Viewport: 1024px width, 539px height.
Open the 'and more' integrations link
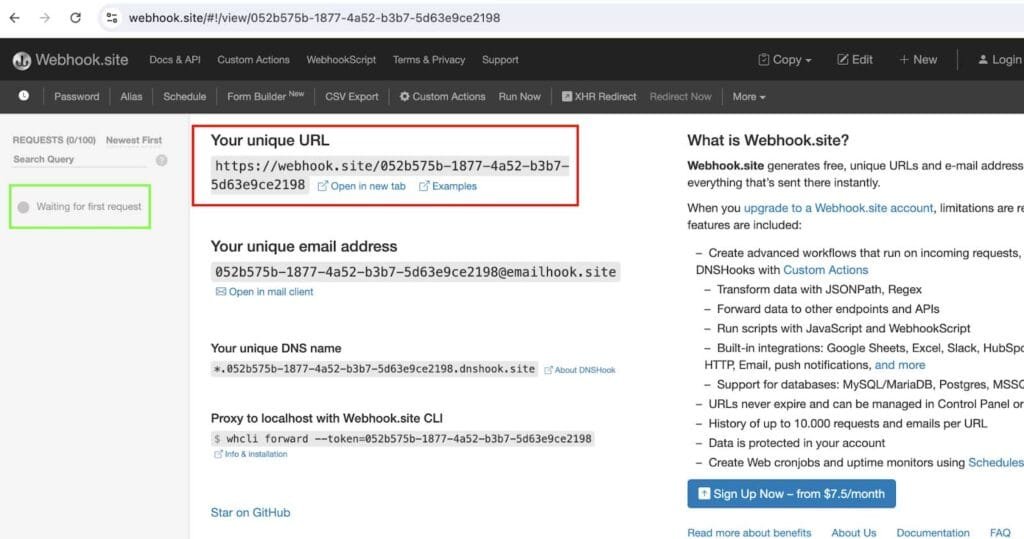(x=900, y=365)
